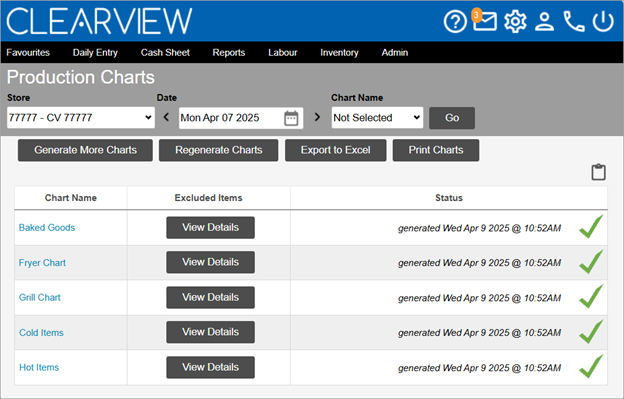
Task: Click the date field Mon Apr 07 2025
Action: 241,118
